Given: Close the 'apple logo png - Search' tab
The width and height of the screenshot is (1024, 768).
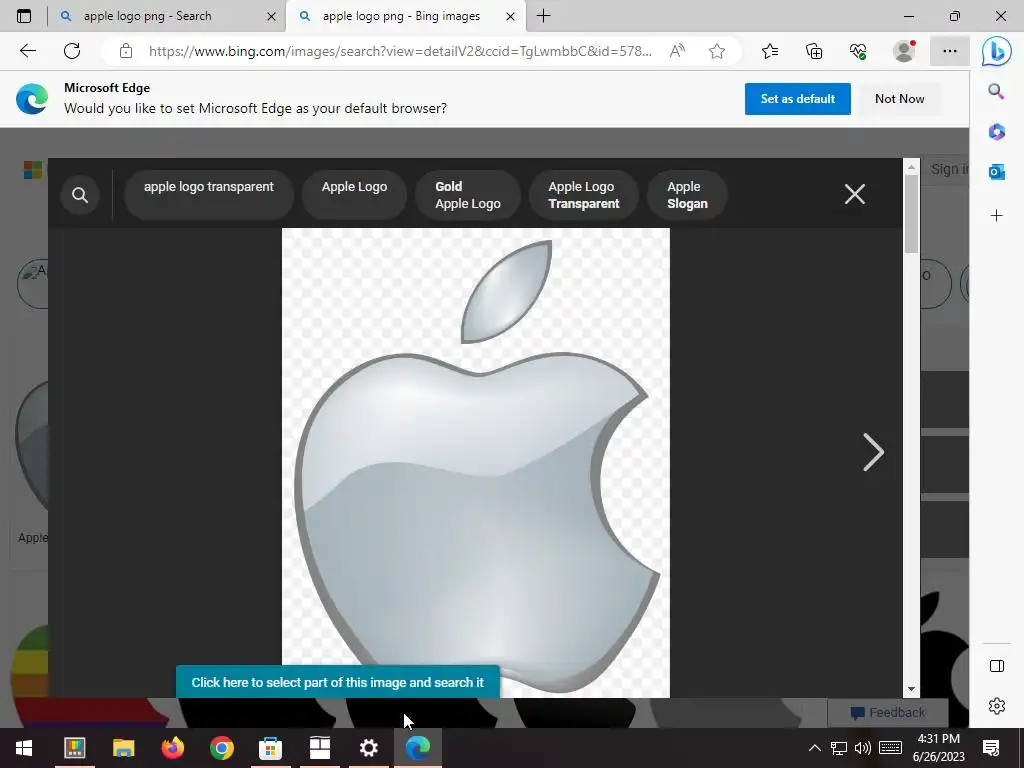Looking at the screenshot, I should (271, 17).
